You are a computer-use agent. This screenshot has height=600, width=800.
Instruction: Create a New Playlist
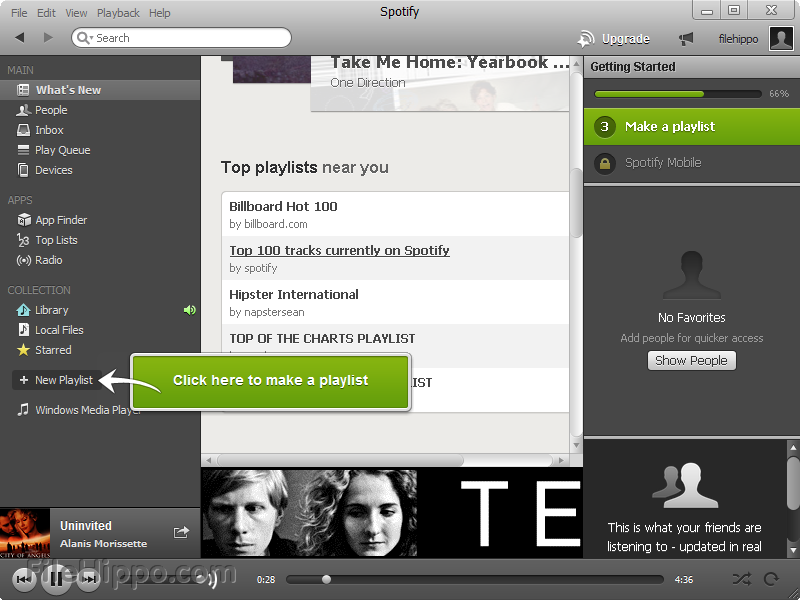56,380
